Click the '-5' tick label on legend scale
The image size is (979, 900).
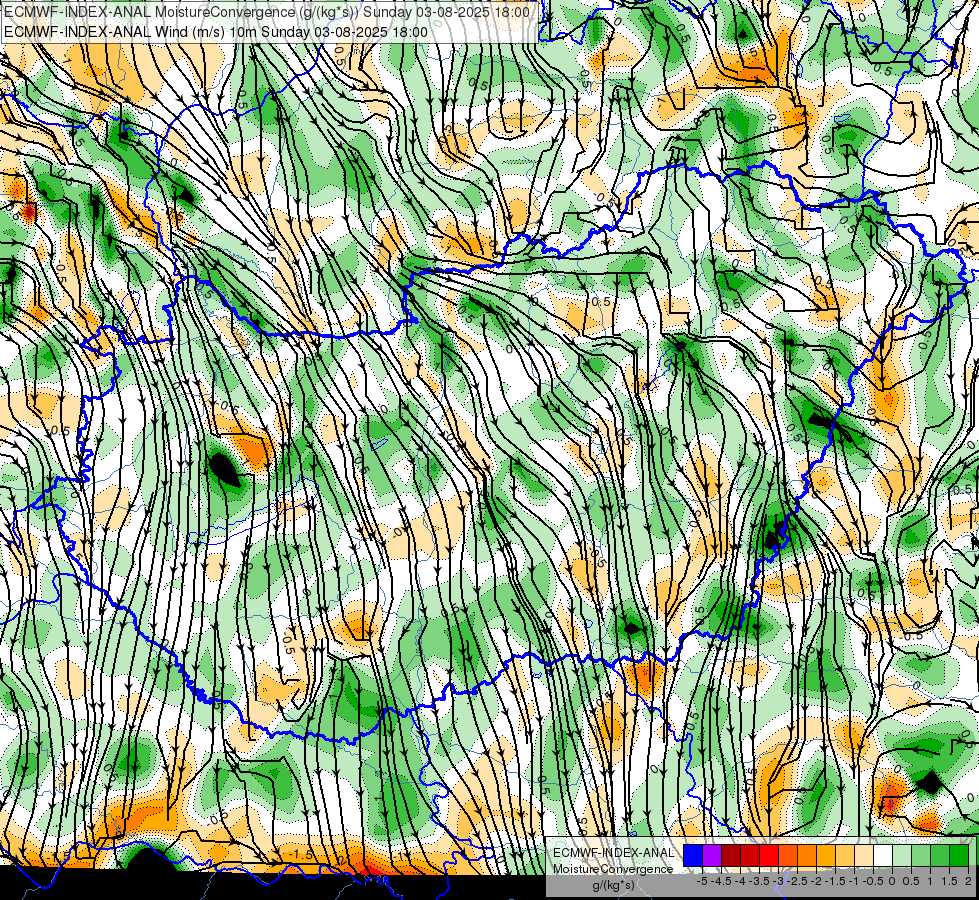coord(702,881)
